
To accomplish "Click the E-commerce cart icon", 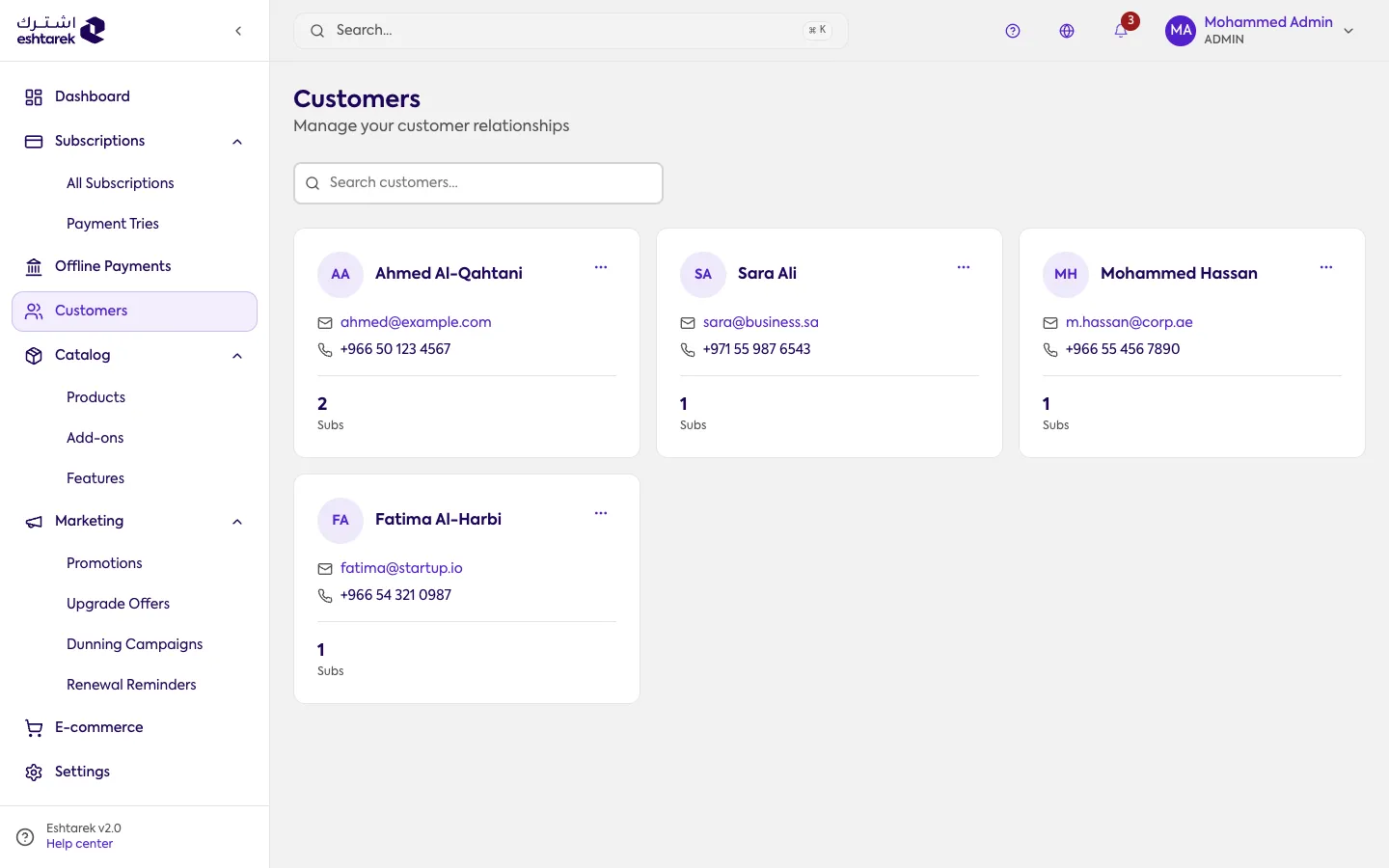I will 34,728.
